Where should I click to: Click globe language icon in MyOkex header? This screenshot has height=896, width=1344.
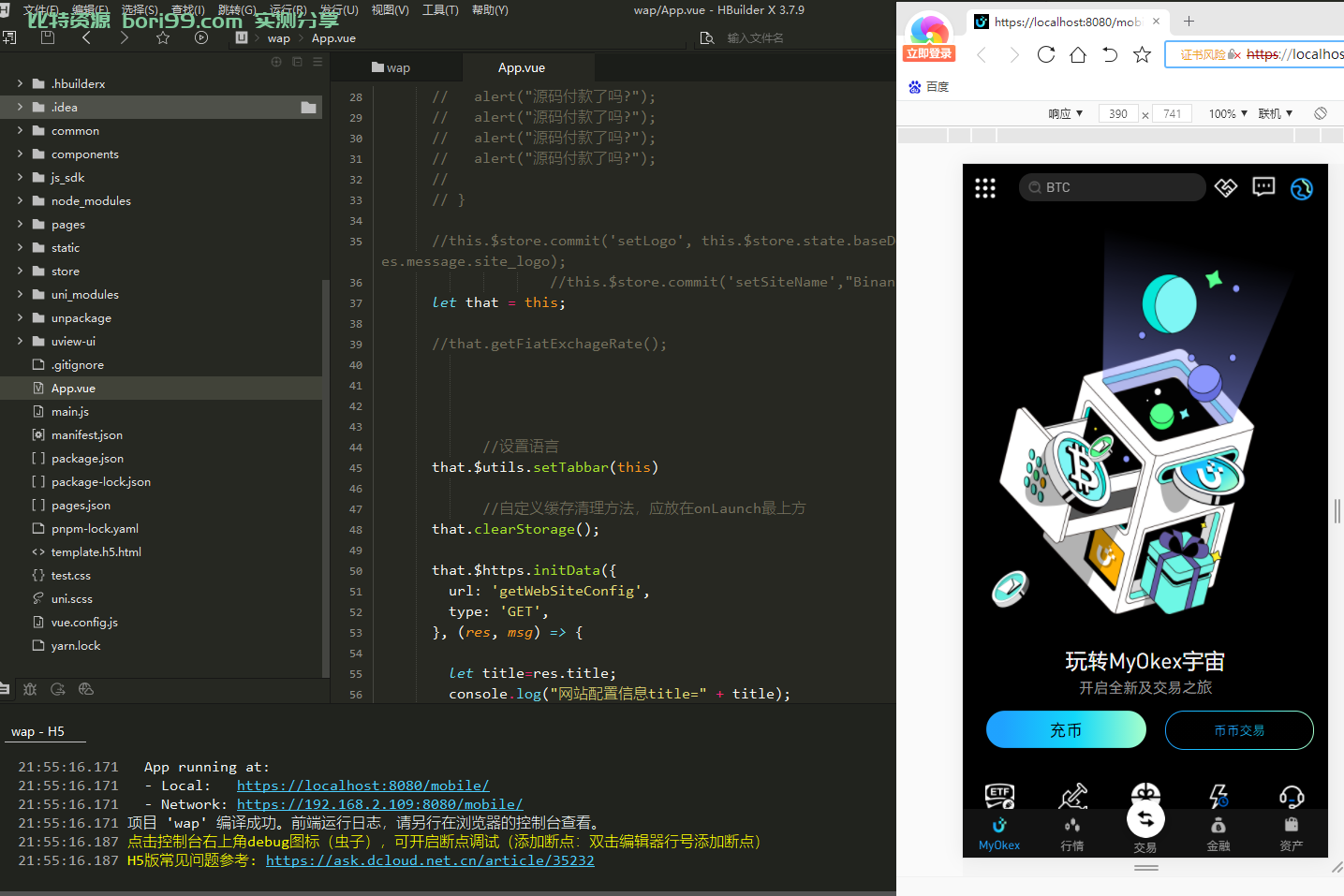click(x=1302, y=188)
